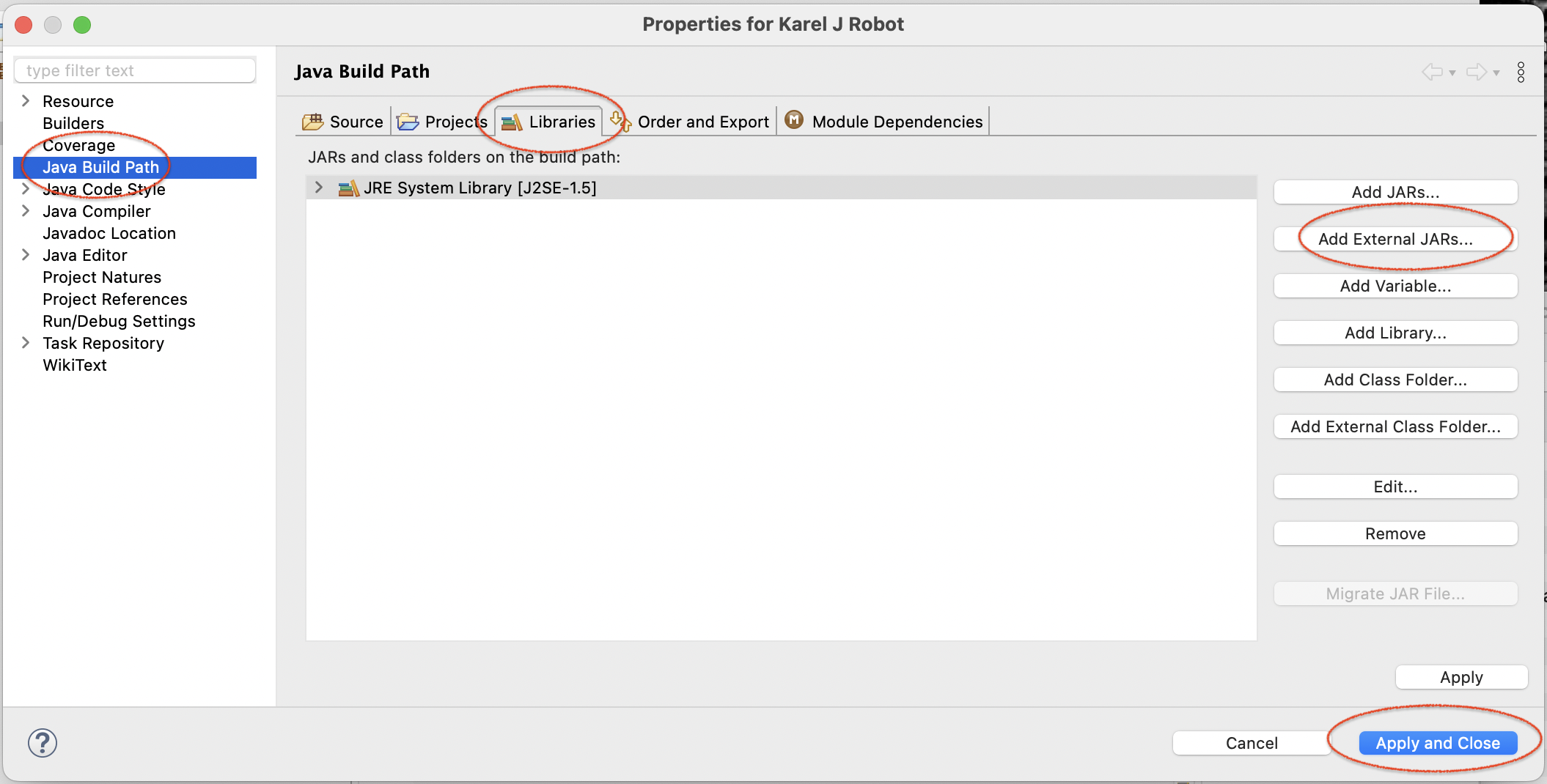Screen dimensions: 1547x784
Task: Select the JRE System Library books icon
Action: pyautogui.click(x=349, y=188)
